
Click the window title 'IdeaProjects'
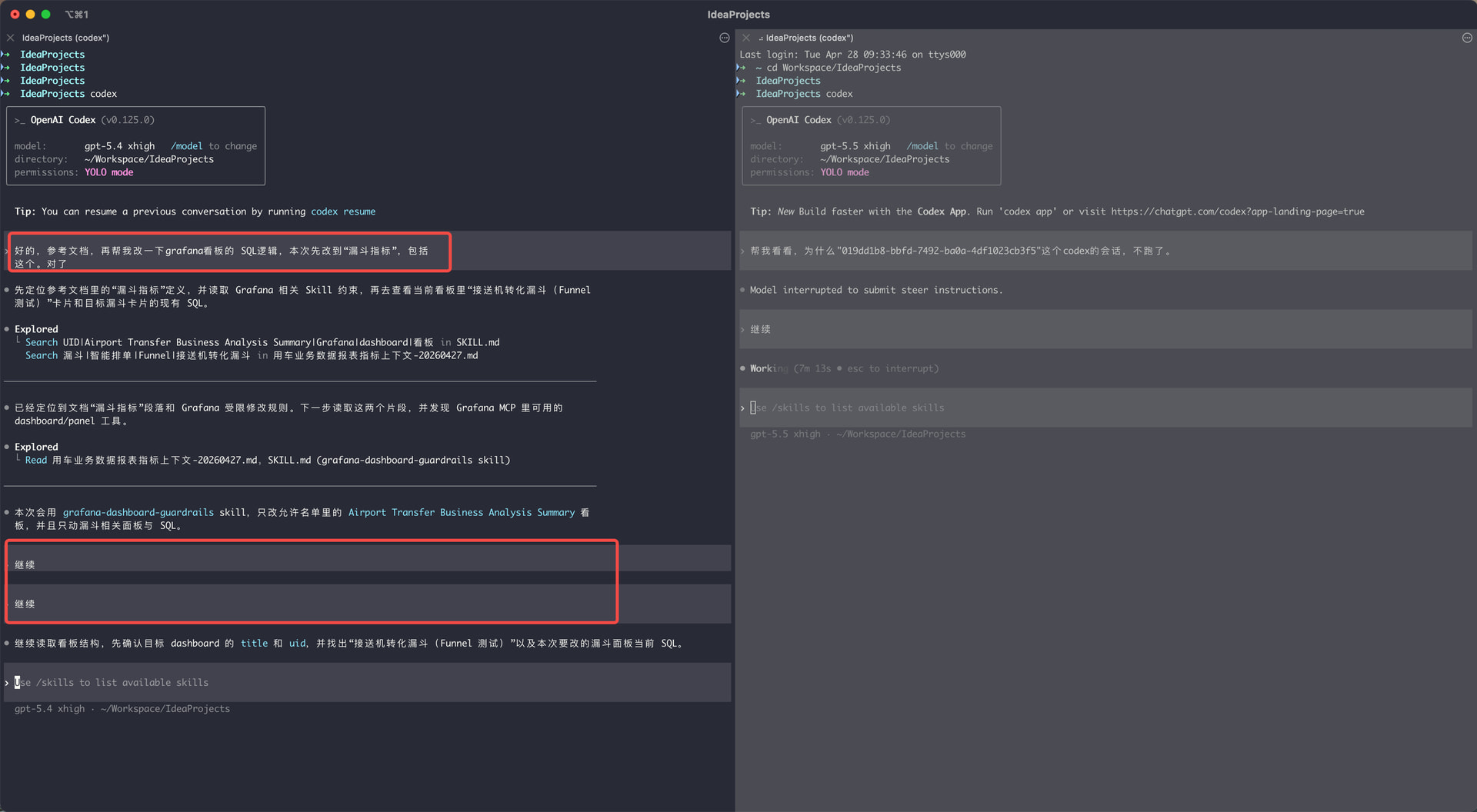[x=738, y=15]
